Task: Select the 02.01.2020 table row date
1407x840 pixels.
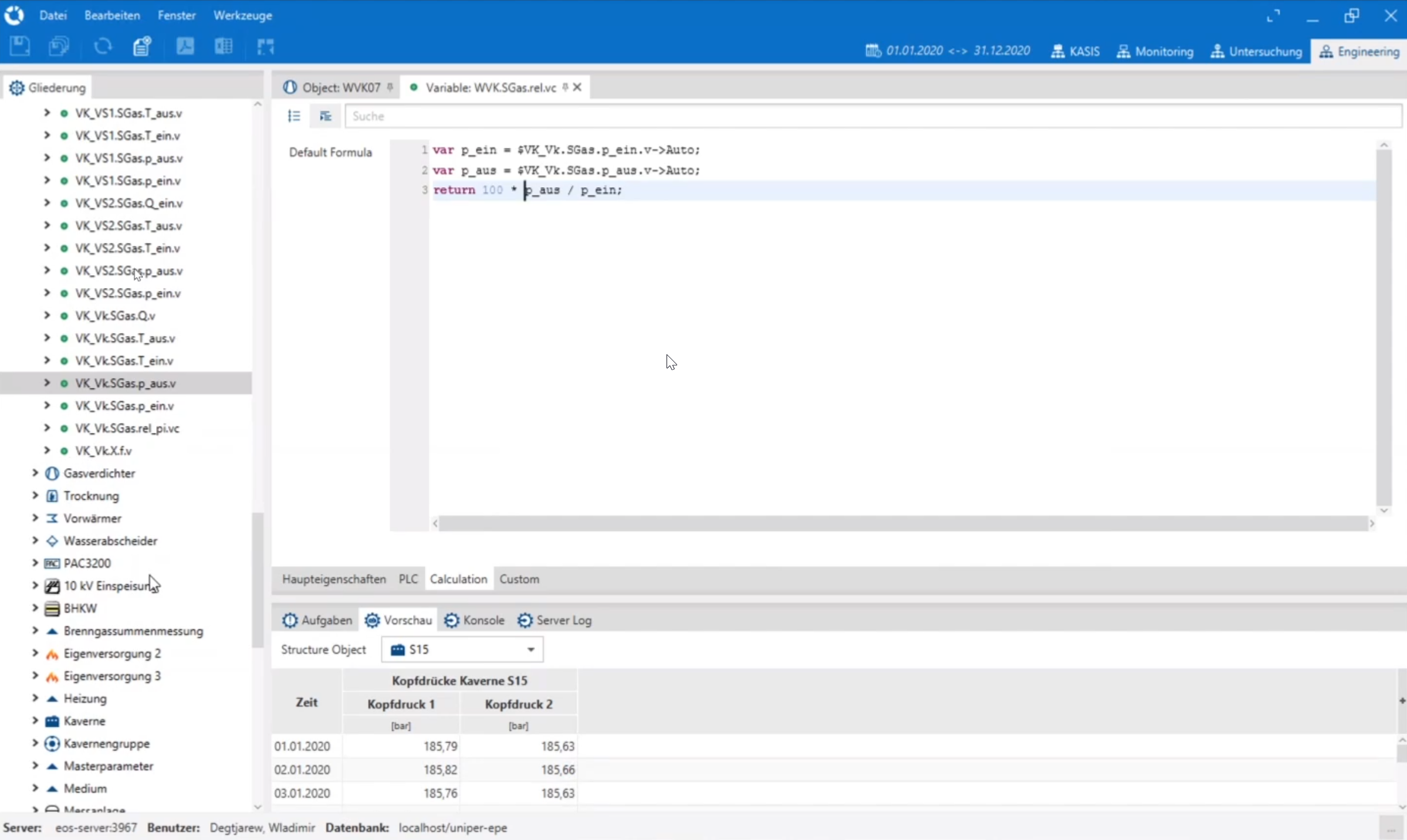Action: point(302,770)
